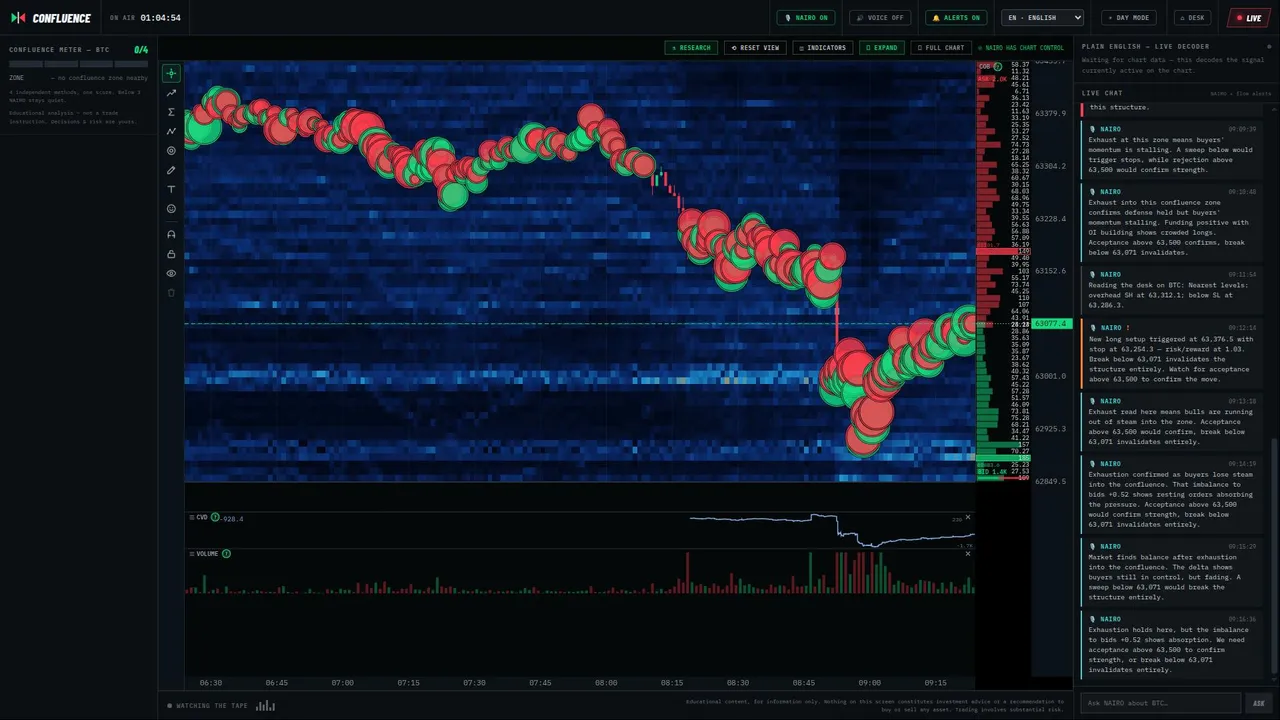Click the current price tag 63077.4
The width and height of the screenshot is (1280, 720).
tap(1052, 324)
